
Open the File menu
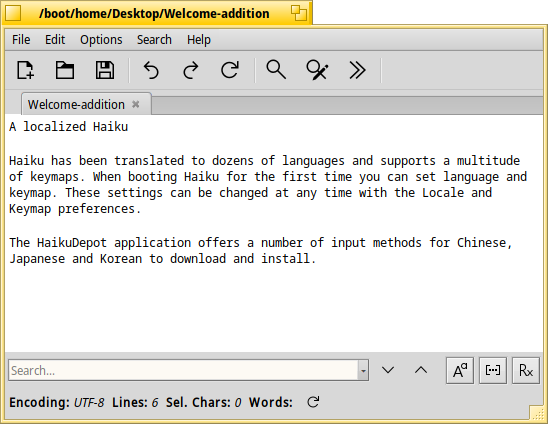click(21, 40)
